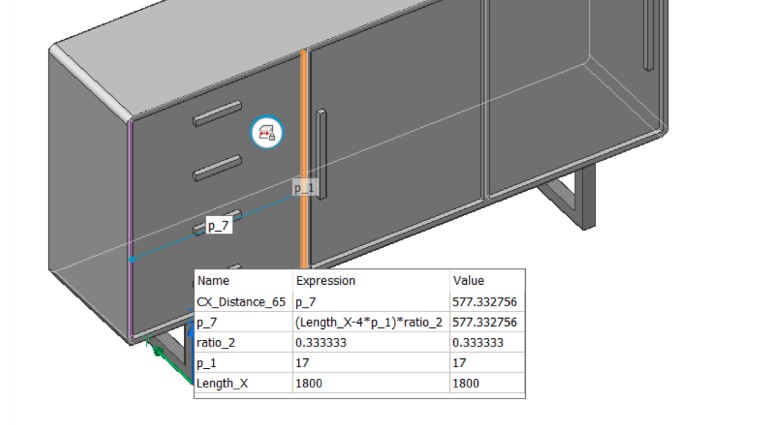This screenshot has height=425, width=768.
Task: Click the blue dimension endpoint on purple edge
Action: point(132,260)
